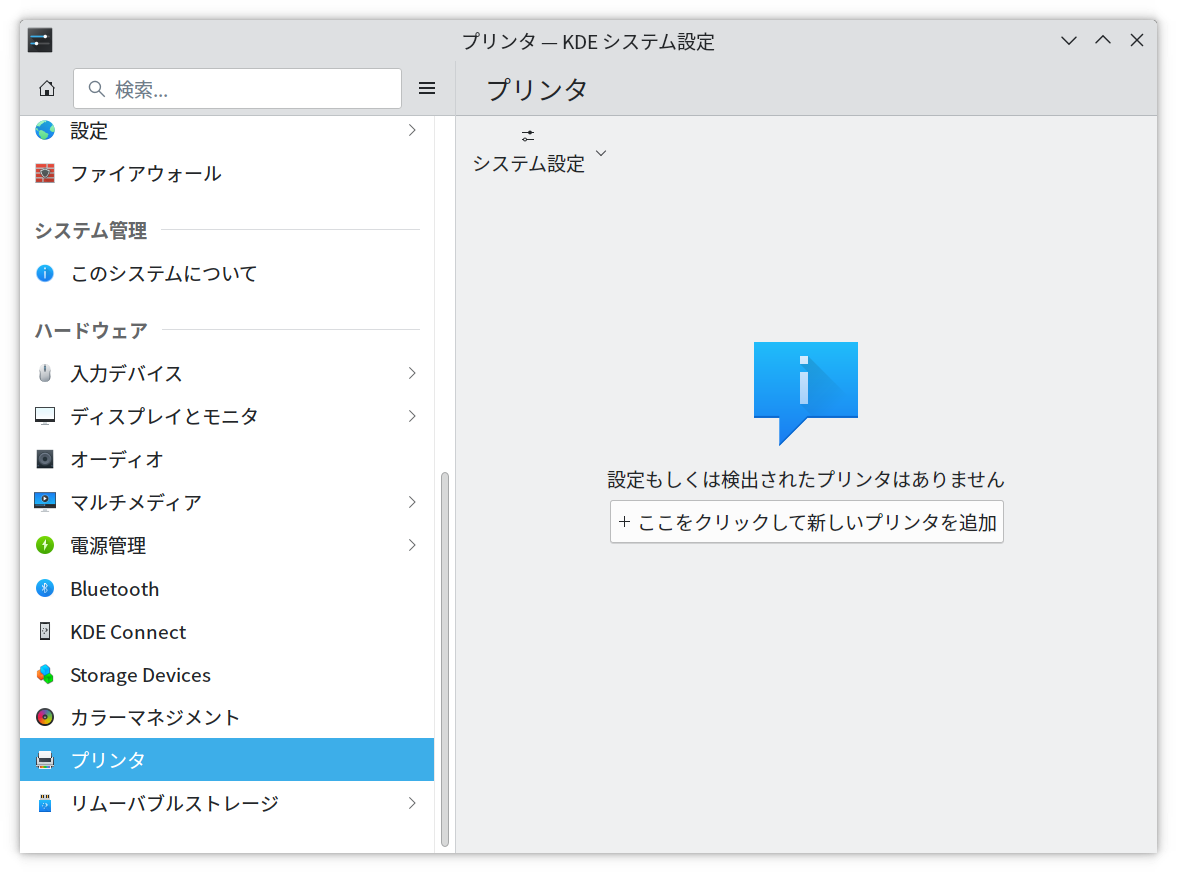Click the color wheel icon for カラーマネジメント
Screen dimensions: 1177x873
pyautogui.click(x=45, y=717)
